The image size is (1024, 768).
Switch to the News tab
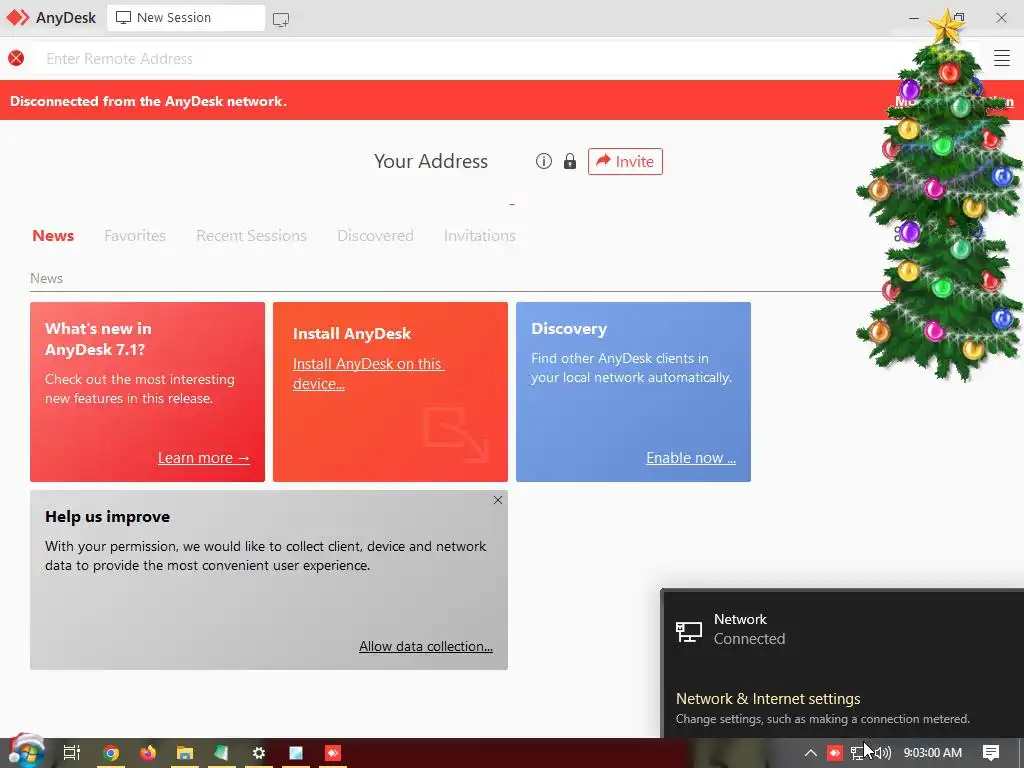tap(53, 236)
